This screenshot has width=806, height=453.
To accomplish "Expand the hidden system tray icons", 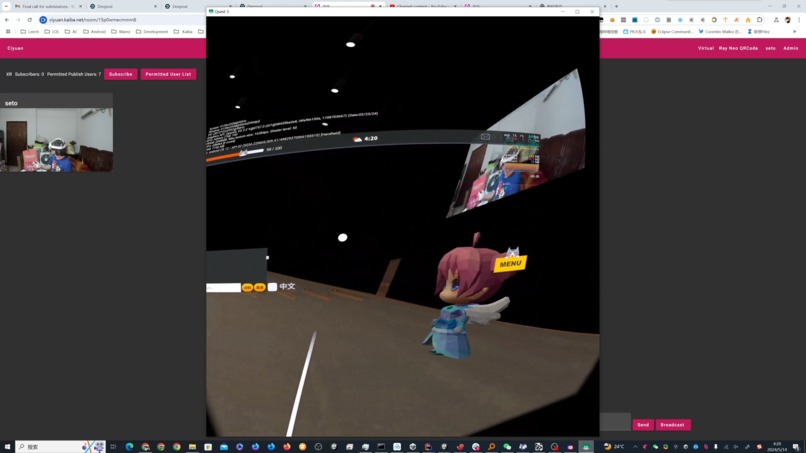I will click(635, 446).
